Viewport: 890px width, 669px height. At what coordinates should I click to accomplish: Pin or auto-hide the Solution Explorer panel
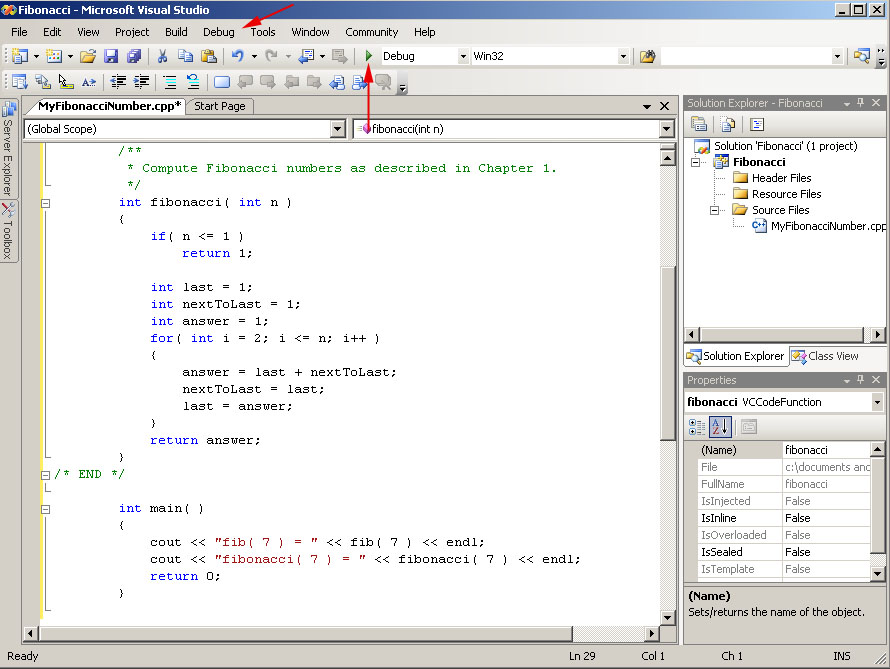[x=860, y=103]
